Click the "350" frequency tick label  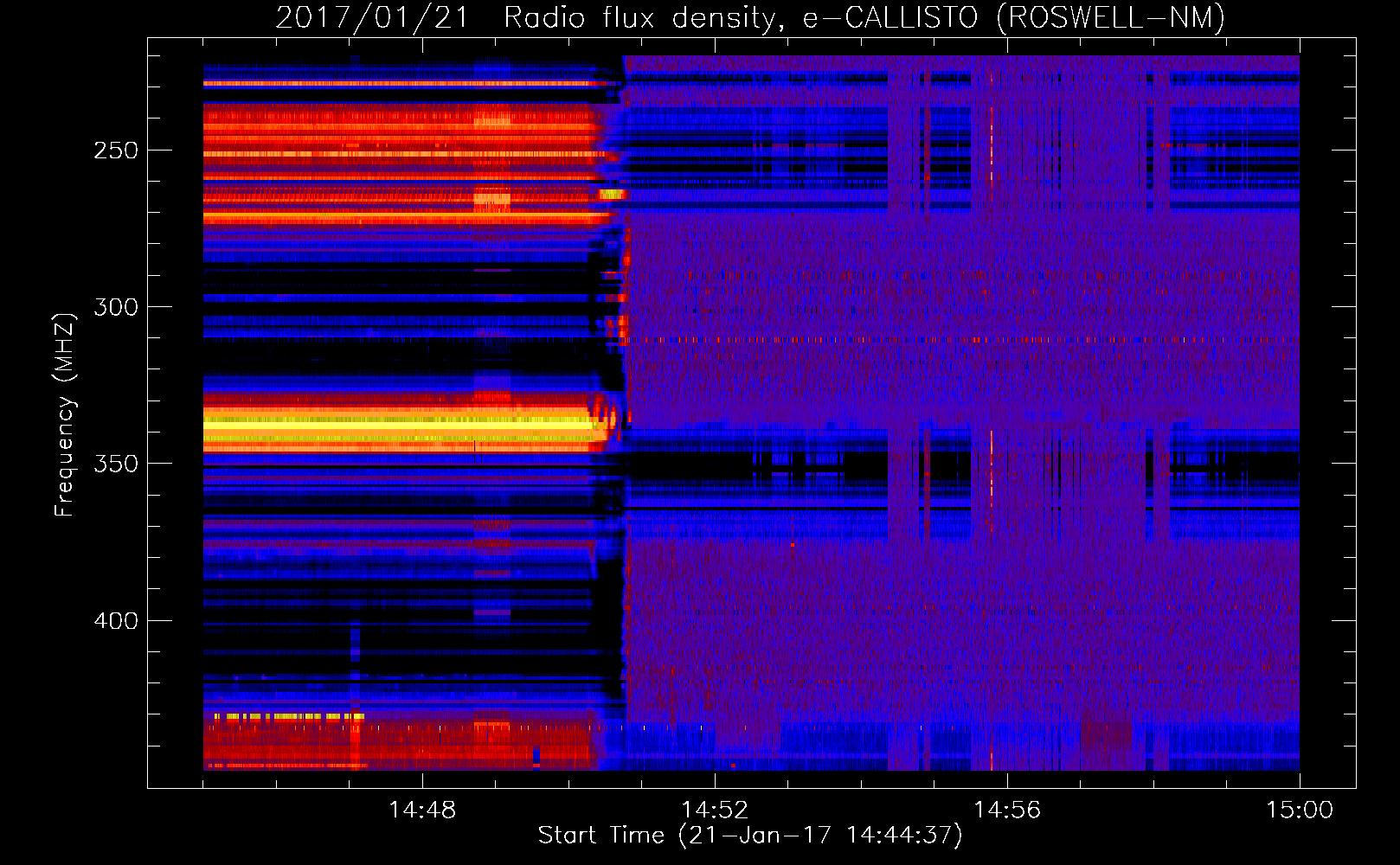pos(115,464)
